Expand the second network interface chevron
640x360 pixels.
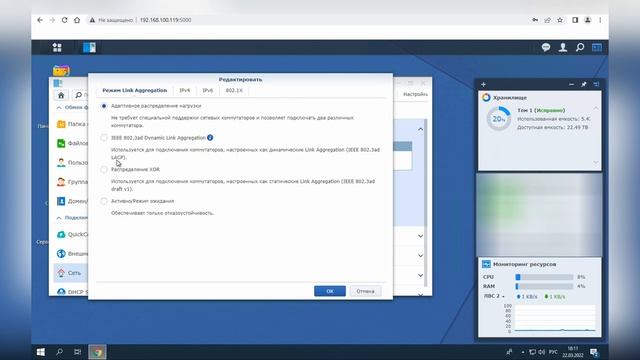[420, 236]
